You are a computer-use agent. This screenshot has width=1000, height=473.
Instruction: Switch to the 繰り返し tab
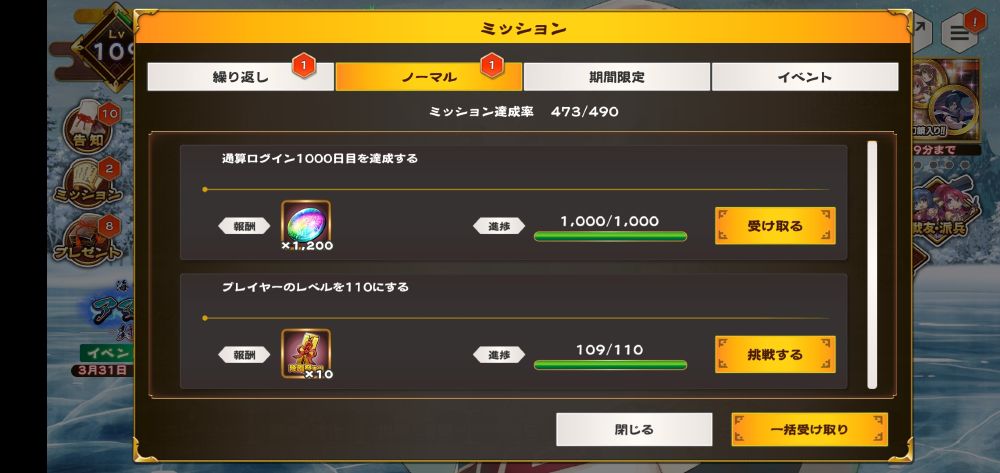pyautogui.click(x=240, y=77)
